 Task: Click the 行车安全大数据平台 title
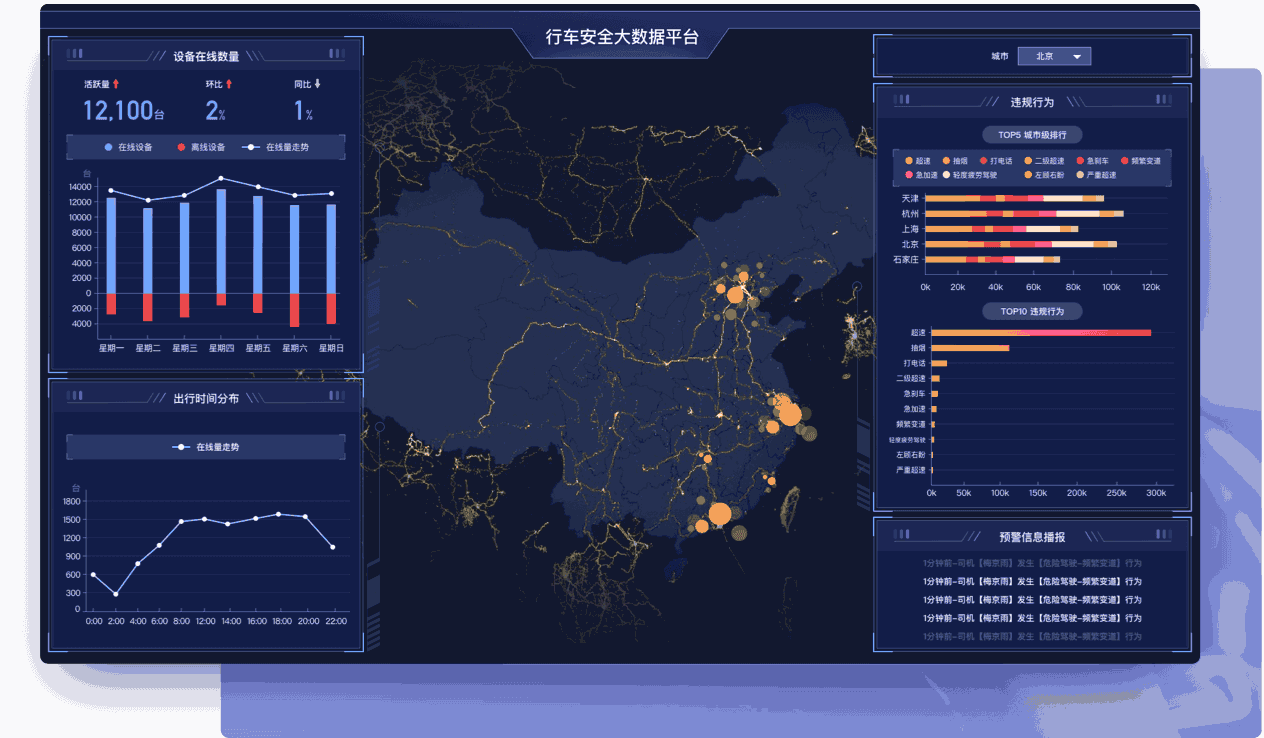click(621, 38)
